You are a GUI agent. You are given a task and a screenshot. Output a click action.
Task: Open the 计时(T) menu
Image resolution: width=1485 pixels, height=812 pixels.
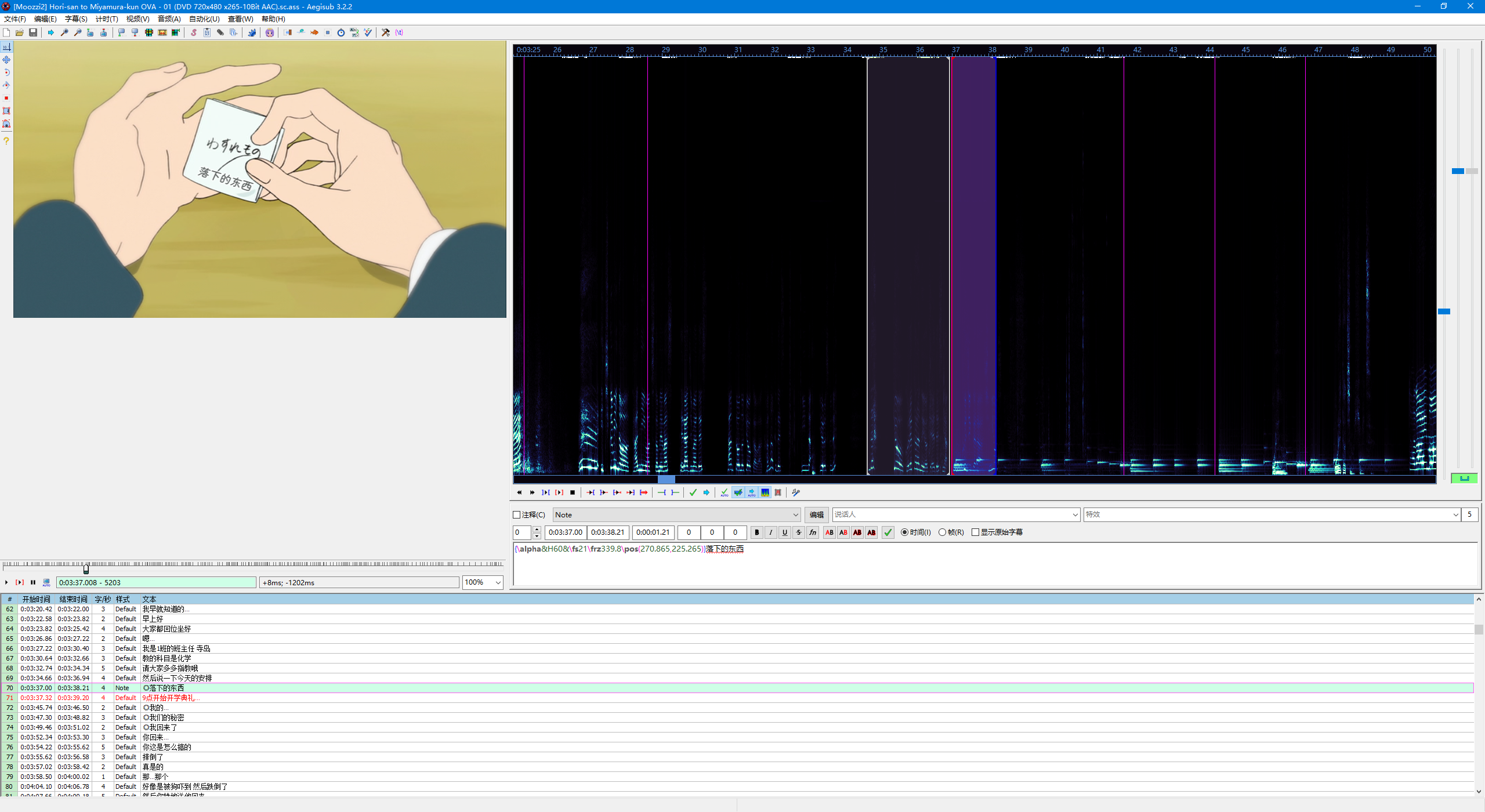(x=107, y=19)
